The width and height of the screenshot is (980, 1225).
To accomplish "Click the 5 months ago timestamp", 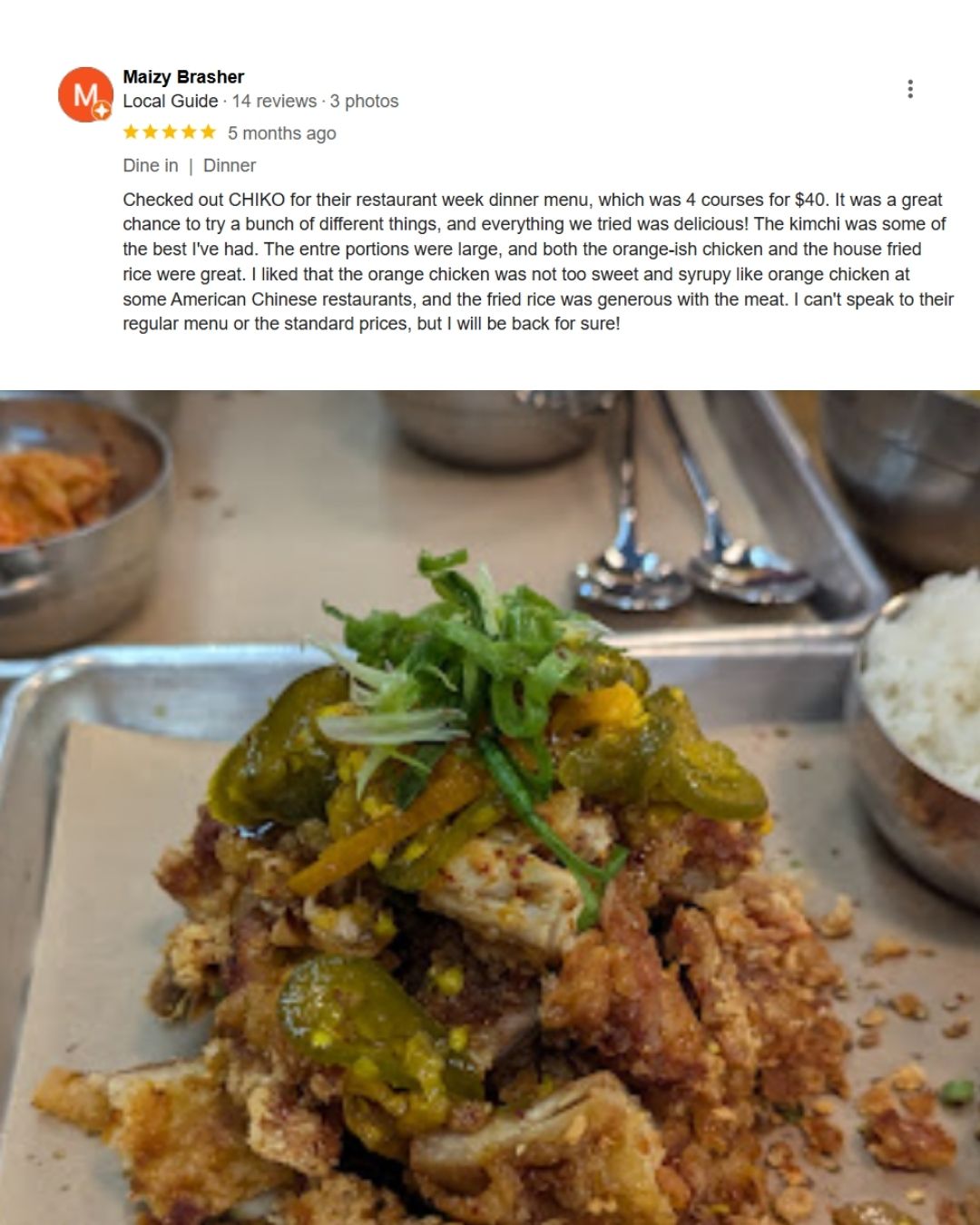I will pos(281,133).
